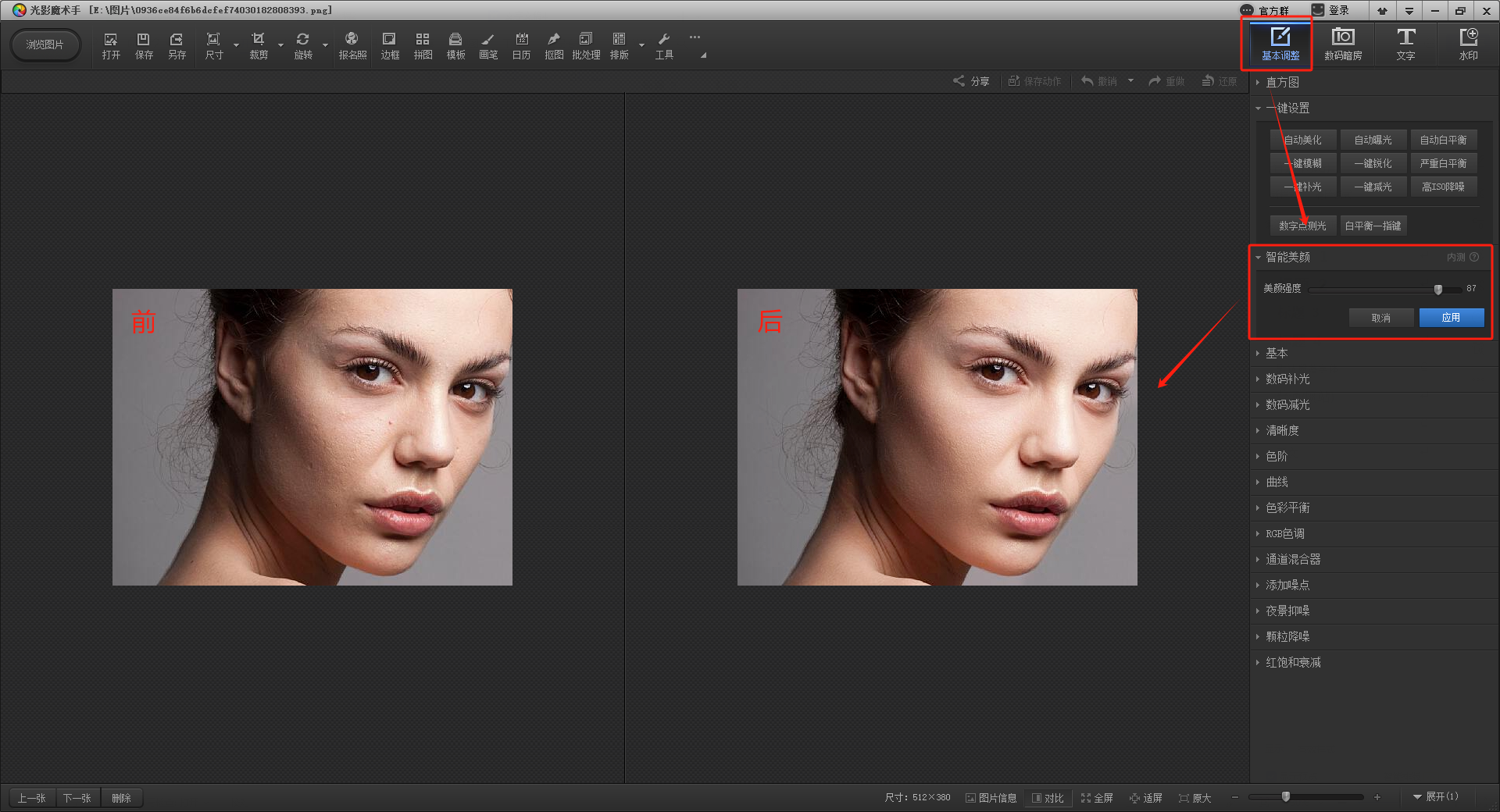Click the 自动美化 auto beautify button
The height and width of the screenshot is (812, 1500).
pos(1303,141)
